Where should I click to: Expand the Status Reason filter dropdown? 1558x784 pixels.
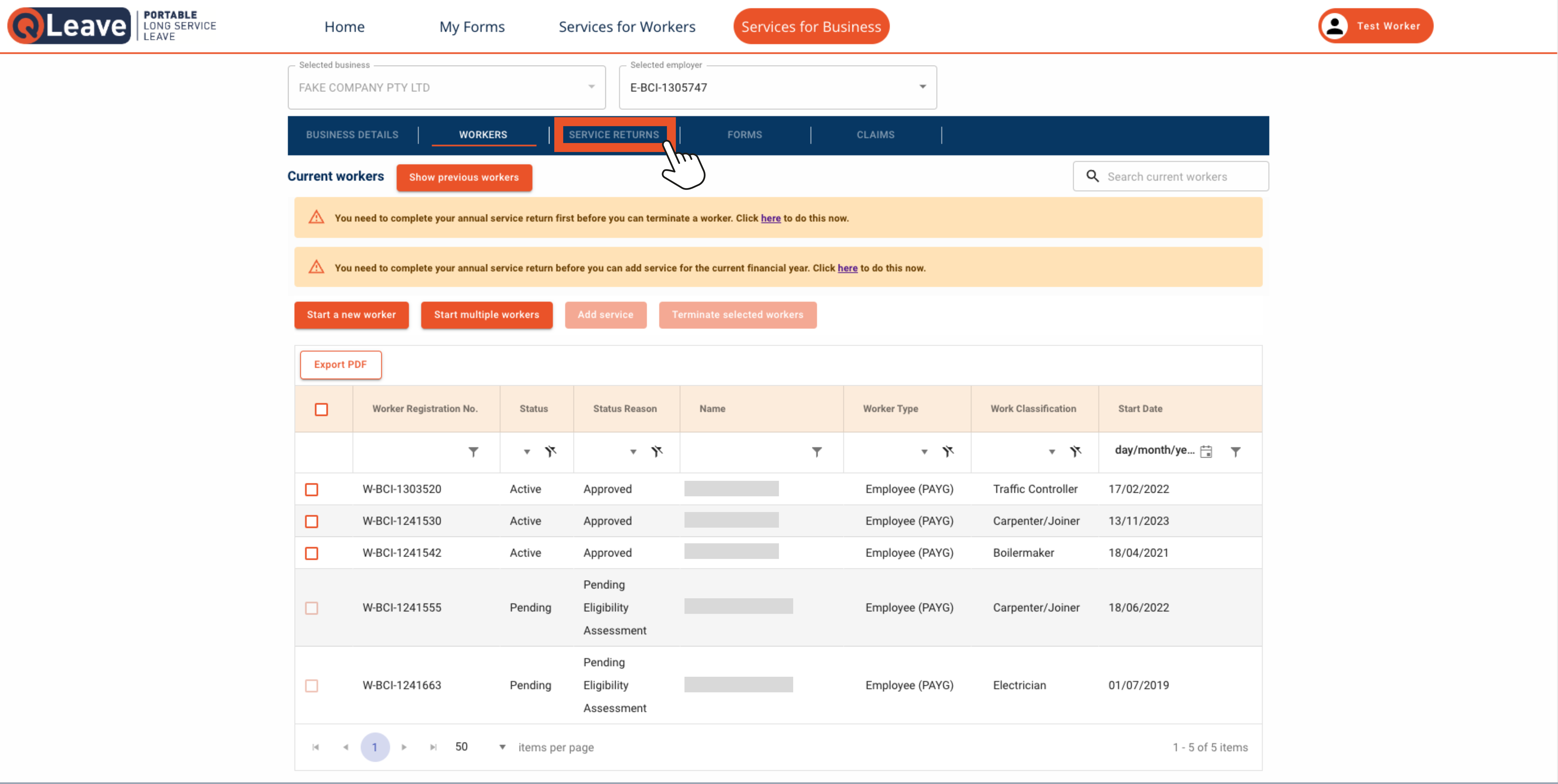coord(633,452)
